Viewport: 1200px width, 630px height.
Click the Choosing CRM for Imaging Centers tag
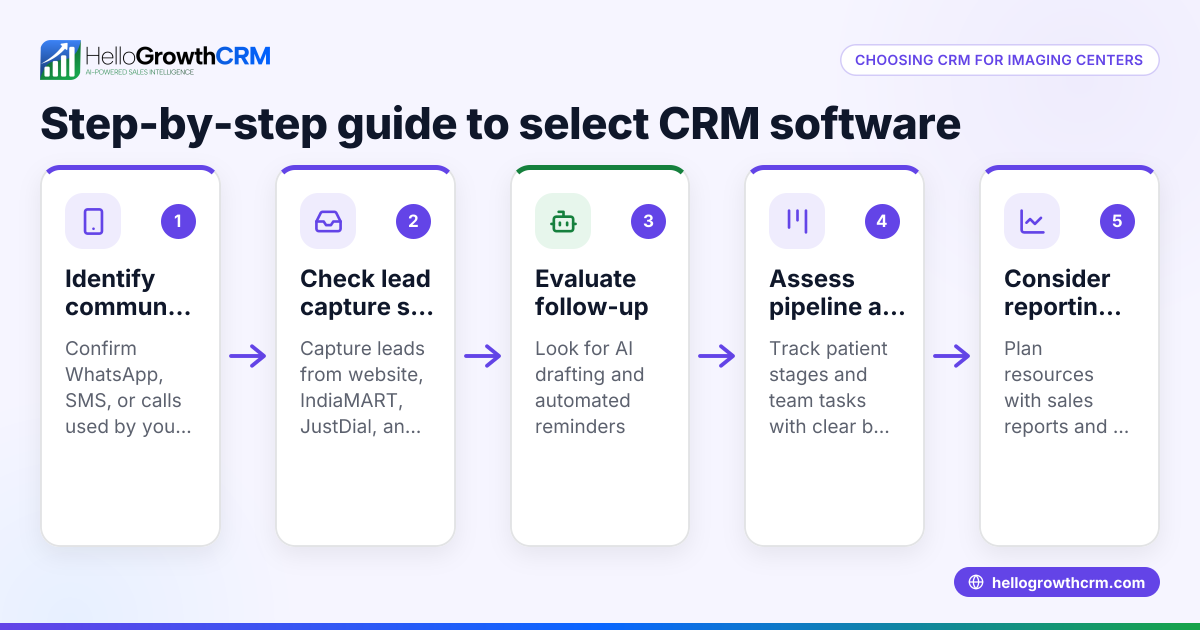[x=999, y=60]
